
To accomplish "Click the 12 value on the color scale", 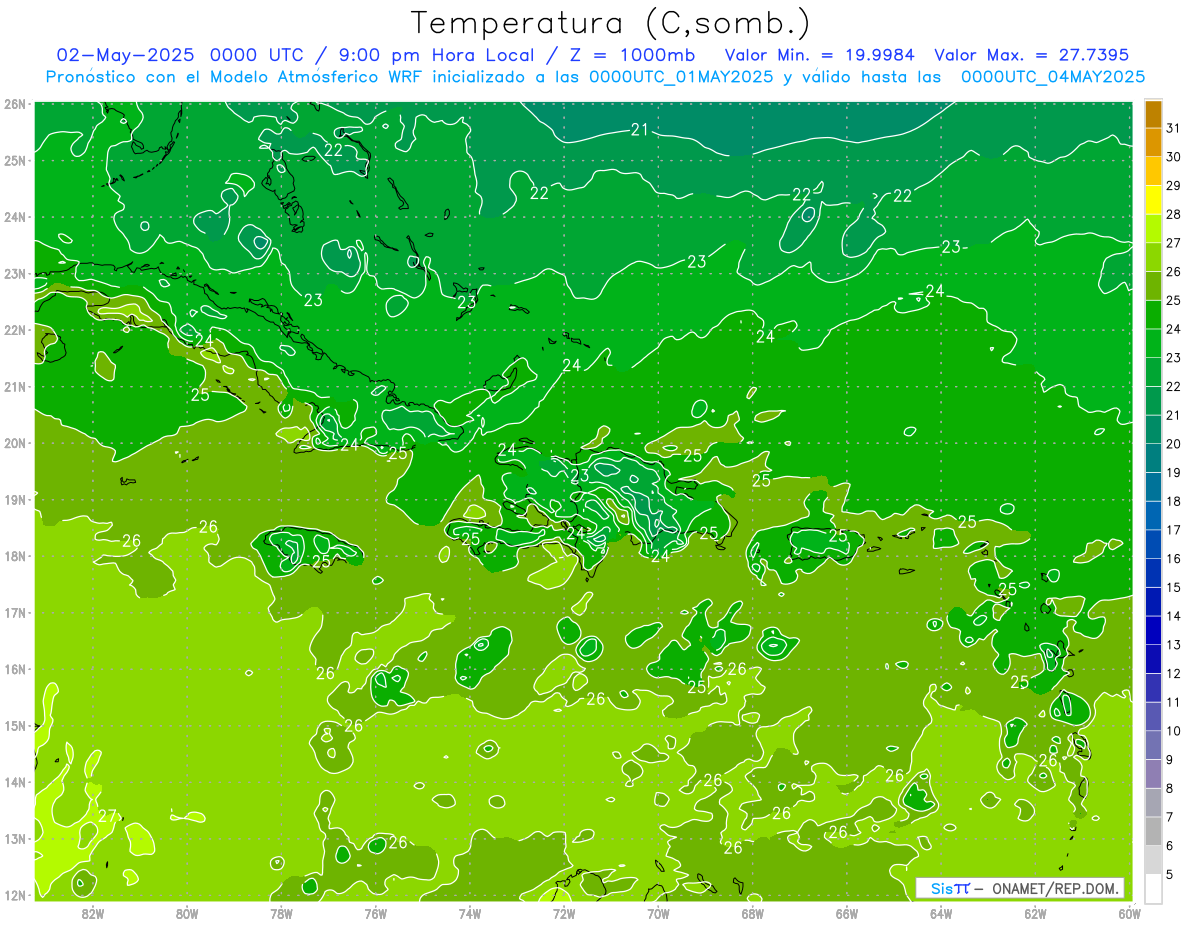I will (x=1173, y=674).
